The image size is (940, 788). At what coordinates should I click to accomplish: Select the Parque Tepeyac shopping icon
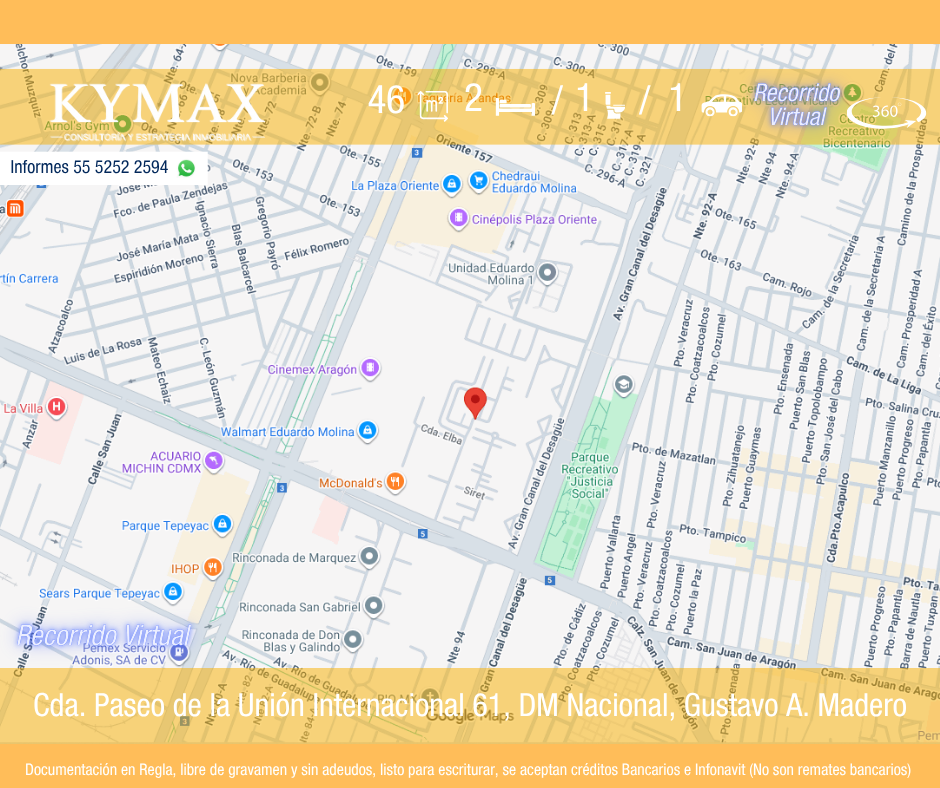[222, 525]
